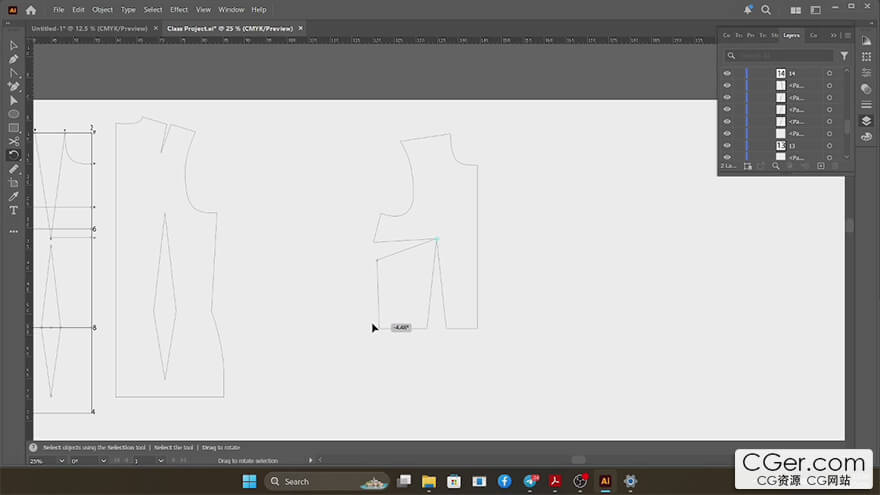Select the Eyedropper tool
Screen dimensions: 880x495
point(13,196)
